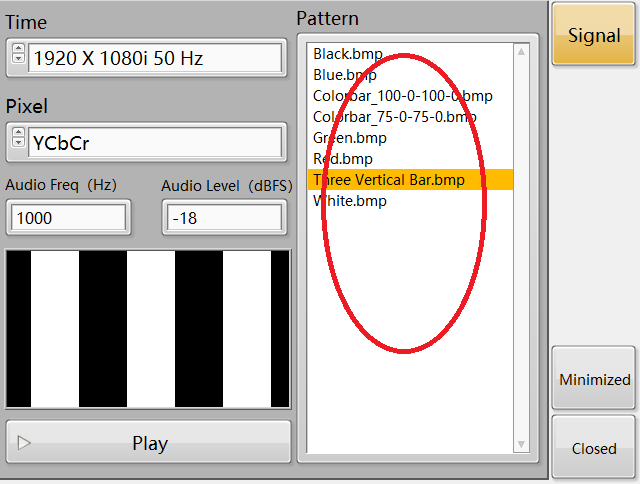Choose the Colorbar_100-0-100-0.bmp pattern
The width and height of the screenshot is (640, 484).
[x=402, y=96]
